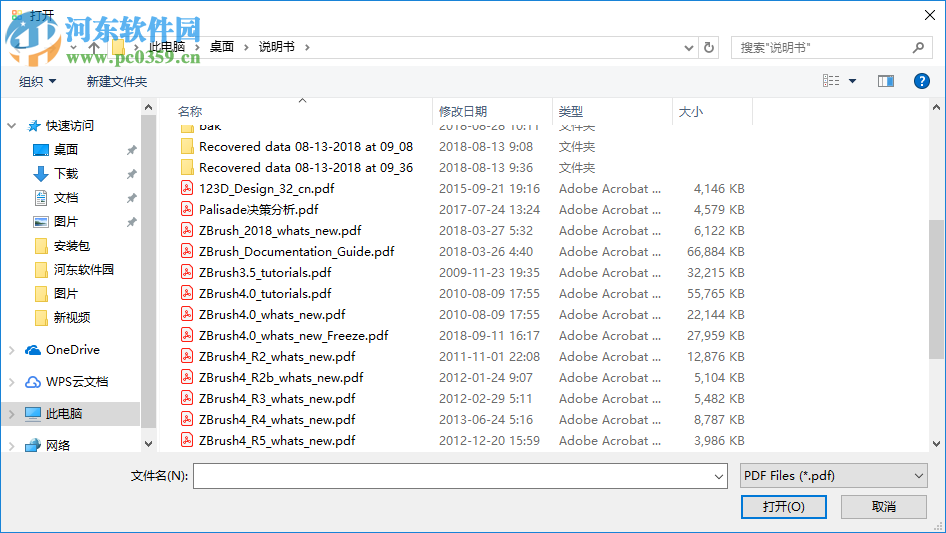Open recent locations dropdown near up arrow
This screenshot has width=946, height=533.
73,48
